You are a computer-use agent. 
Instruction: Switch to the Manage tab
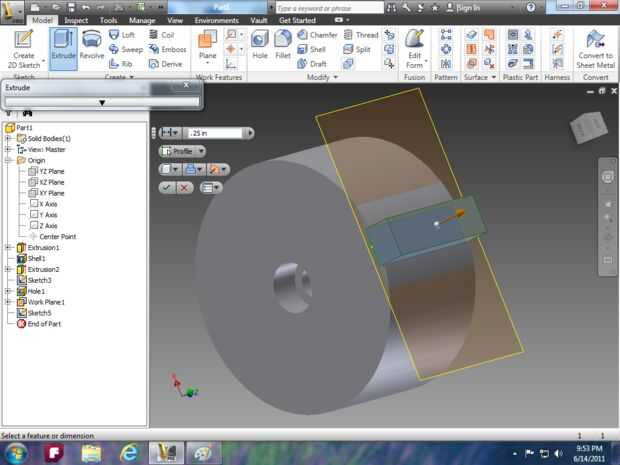[x=142, y=20]
